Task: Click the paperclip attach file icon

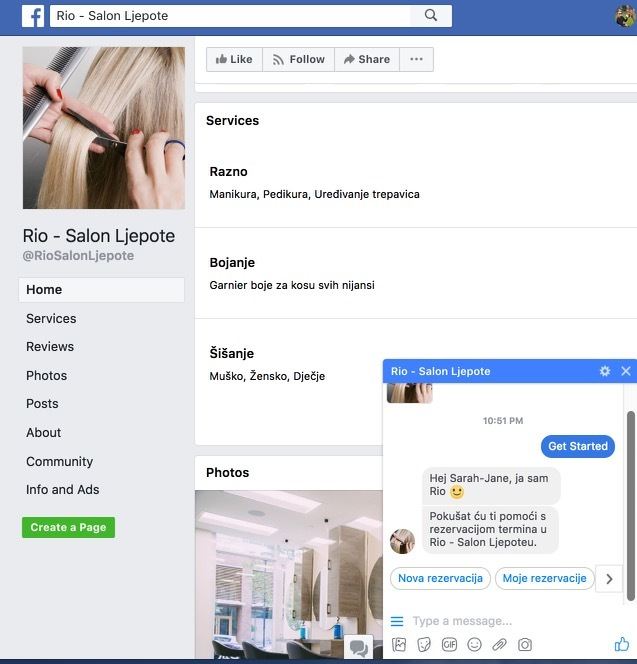Action: click(499, 645)
